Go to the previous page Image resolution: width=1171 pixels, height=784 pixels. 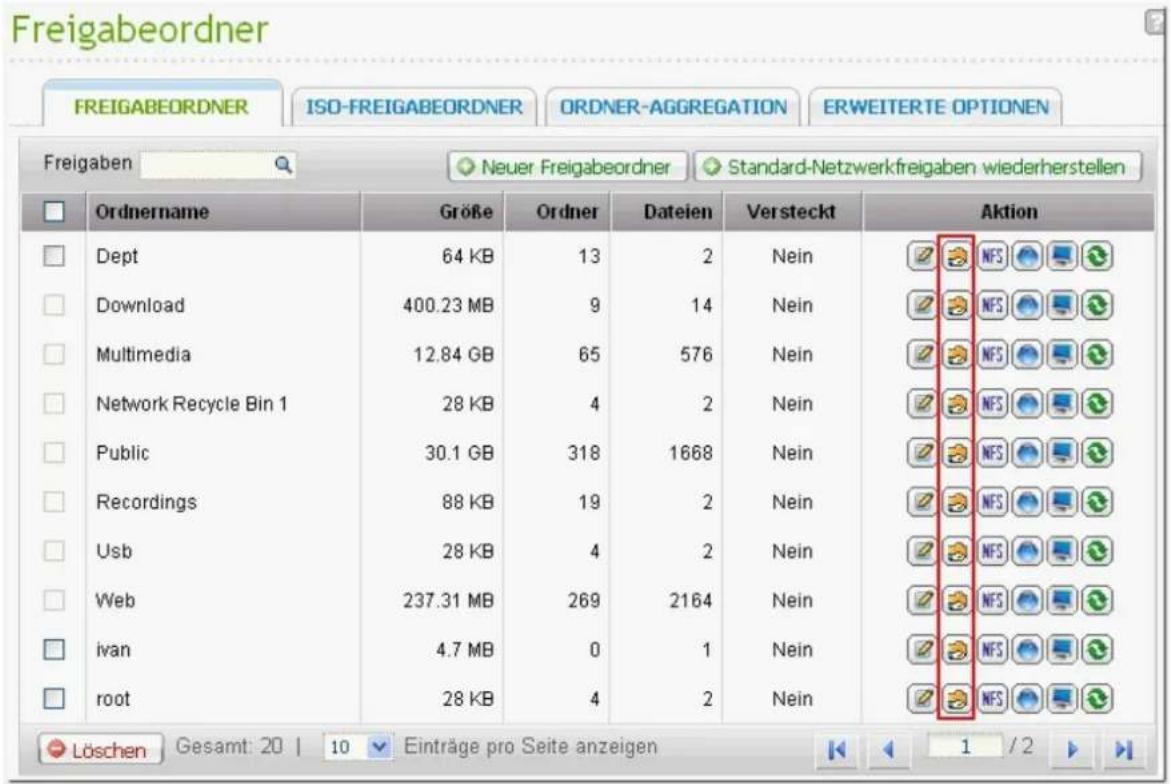(888, 749)
